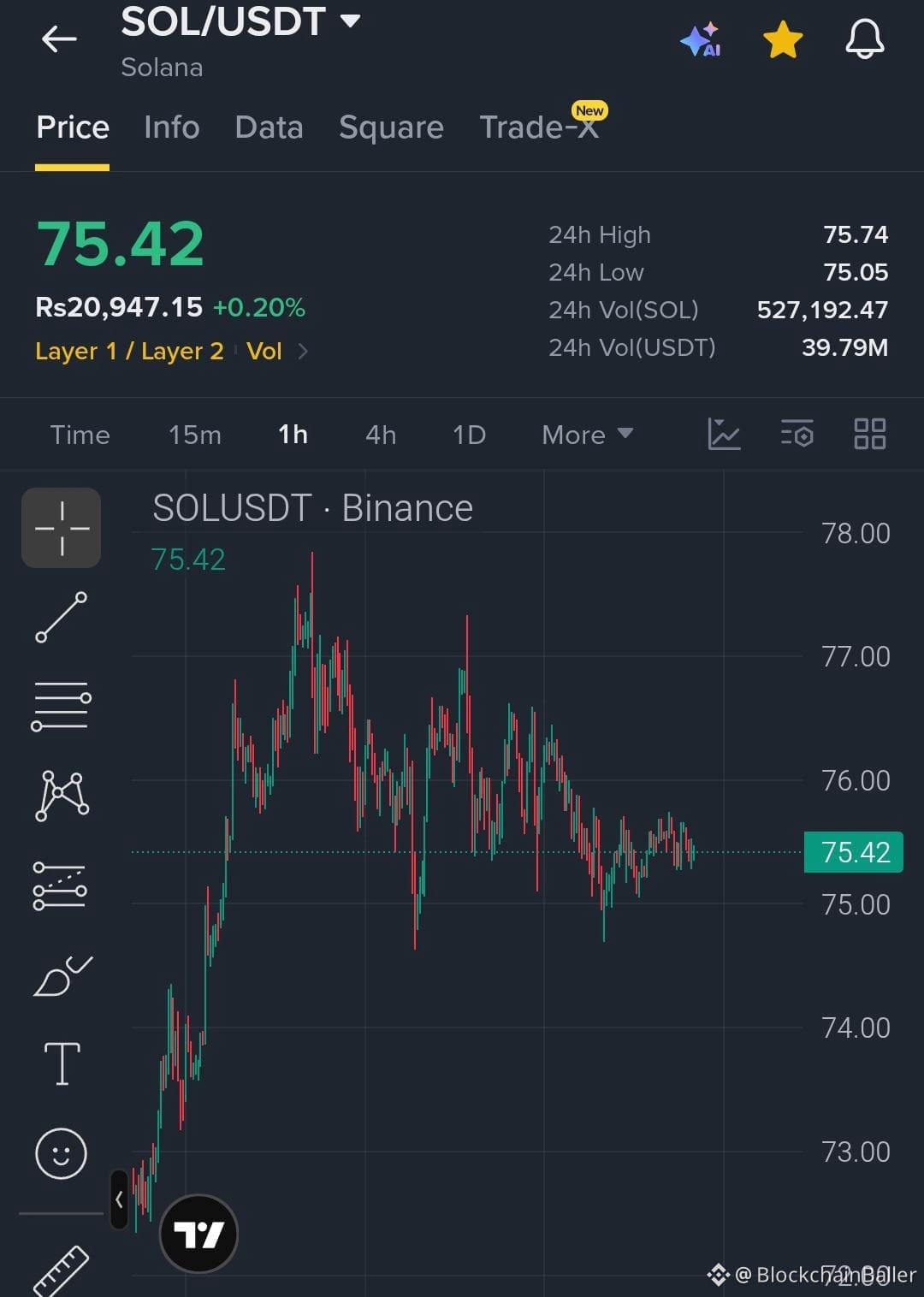Select the Text annotation tool

pos(62,1063)
